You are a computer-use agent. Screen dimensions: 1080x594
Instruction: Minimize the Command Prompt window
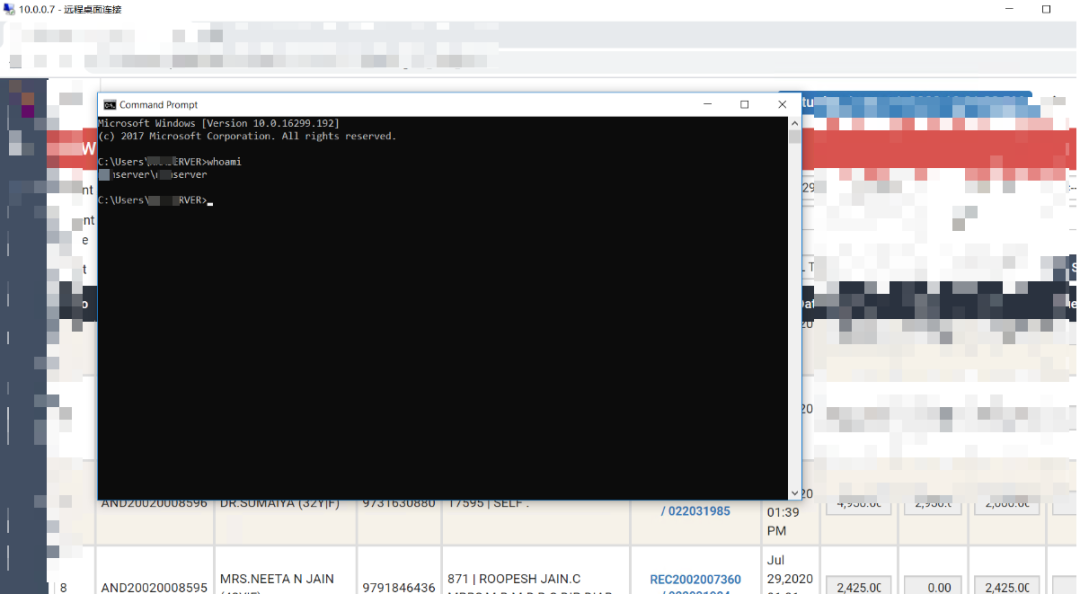[x=707, y=104]
